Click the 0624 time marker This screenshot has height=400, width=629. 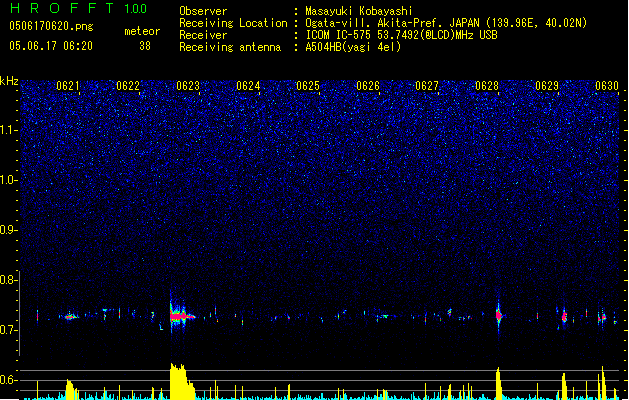point(248,86)
